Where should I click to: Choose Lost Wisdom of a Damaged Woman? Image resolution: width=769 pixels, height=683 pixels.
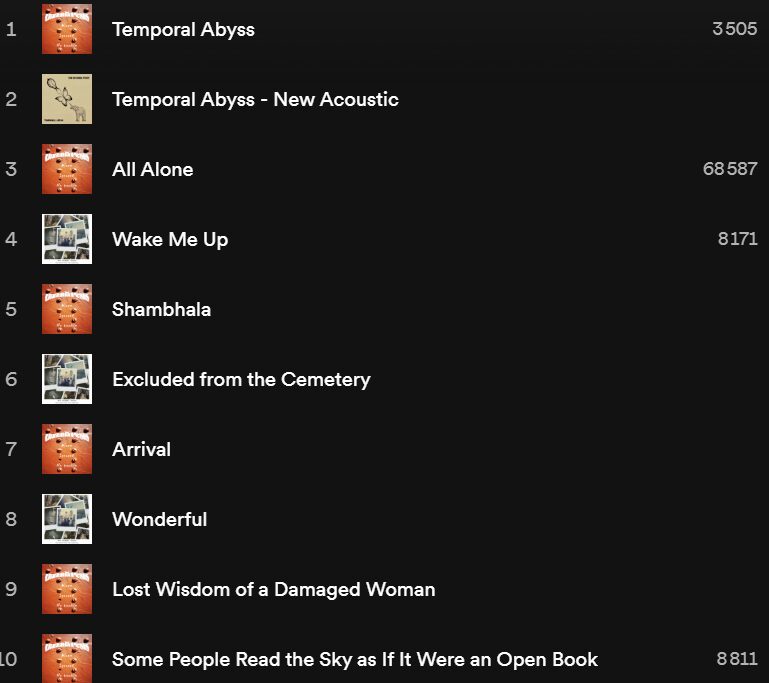click(274, 590)
